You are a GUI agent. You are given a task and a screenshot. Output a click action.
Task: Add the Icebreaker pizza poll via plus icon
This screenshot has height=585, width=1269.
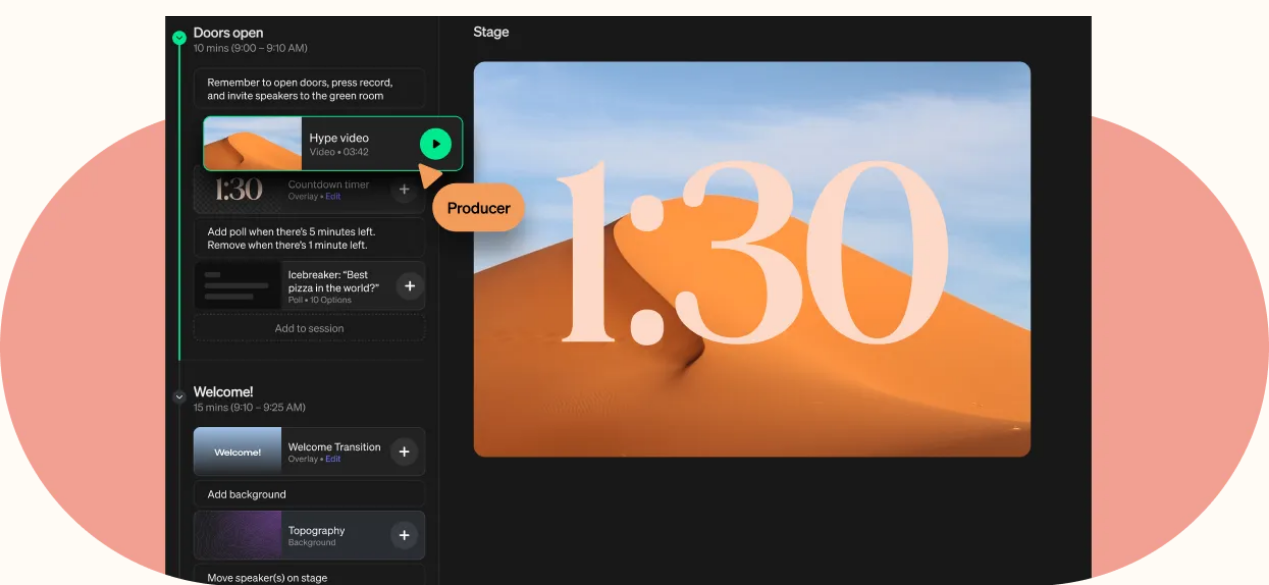[409, 286]
